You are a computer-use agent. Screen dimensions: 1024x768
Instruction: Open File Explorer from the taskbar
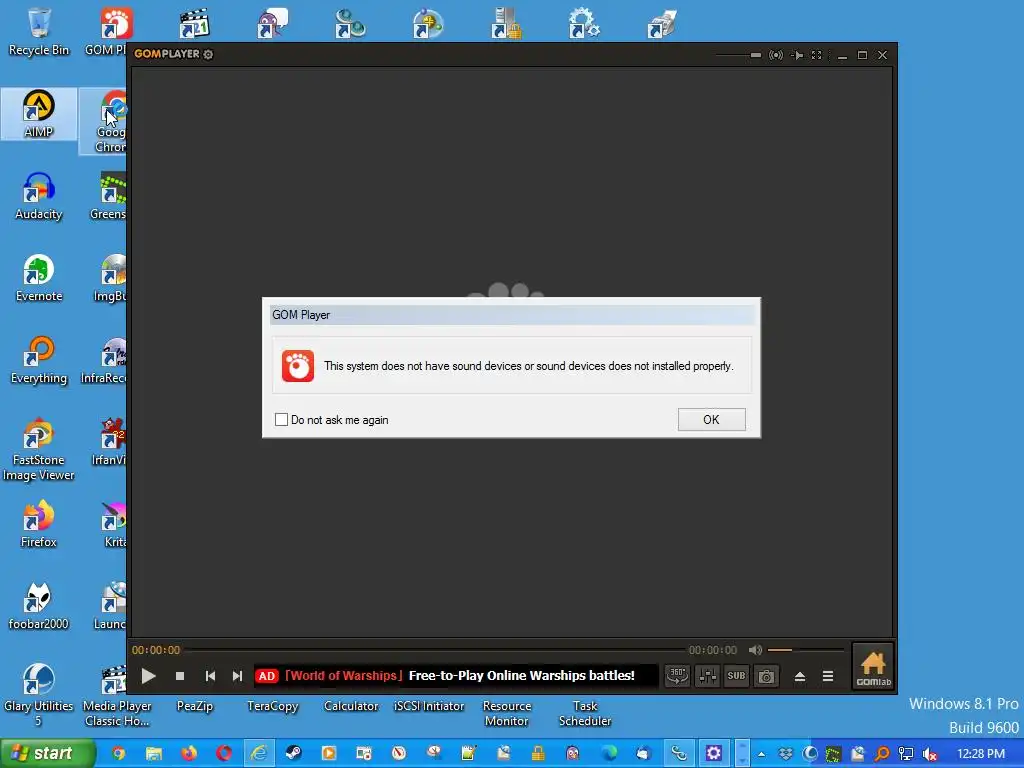[153, 754]
